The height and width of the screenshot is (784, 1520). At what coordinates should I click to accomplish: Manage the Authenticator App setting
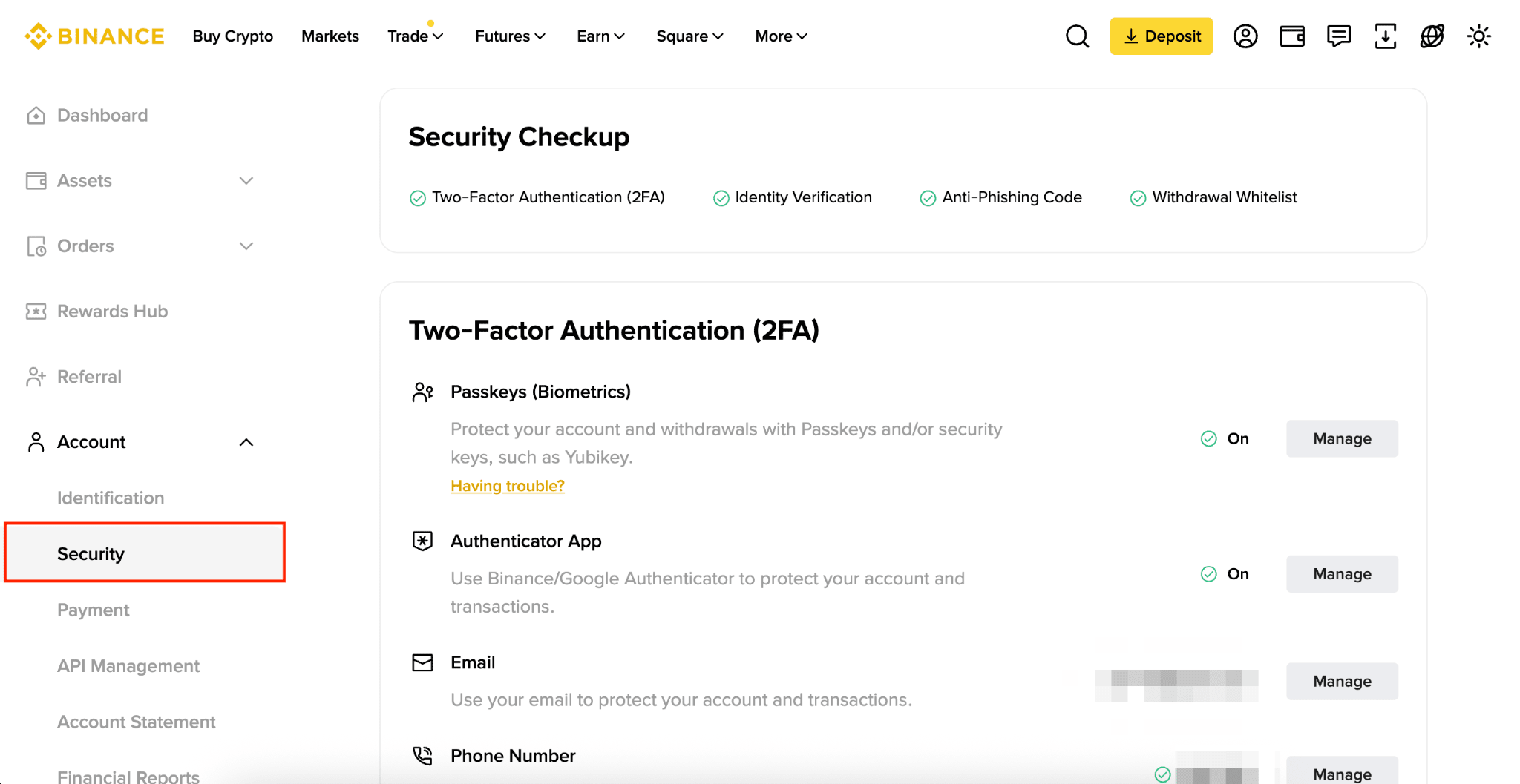coord(1342,574)
